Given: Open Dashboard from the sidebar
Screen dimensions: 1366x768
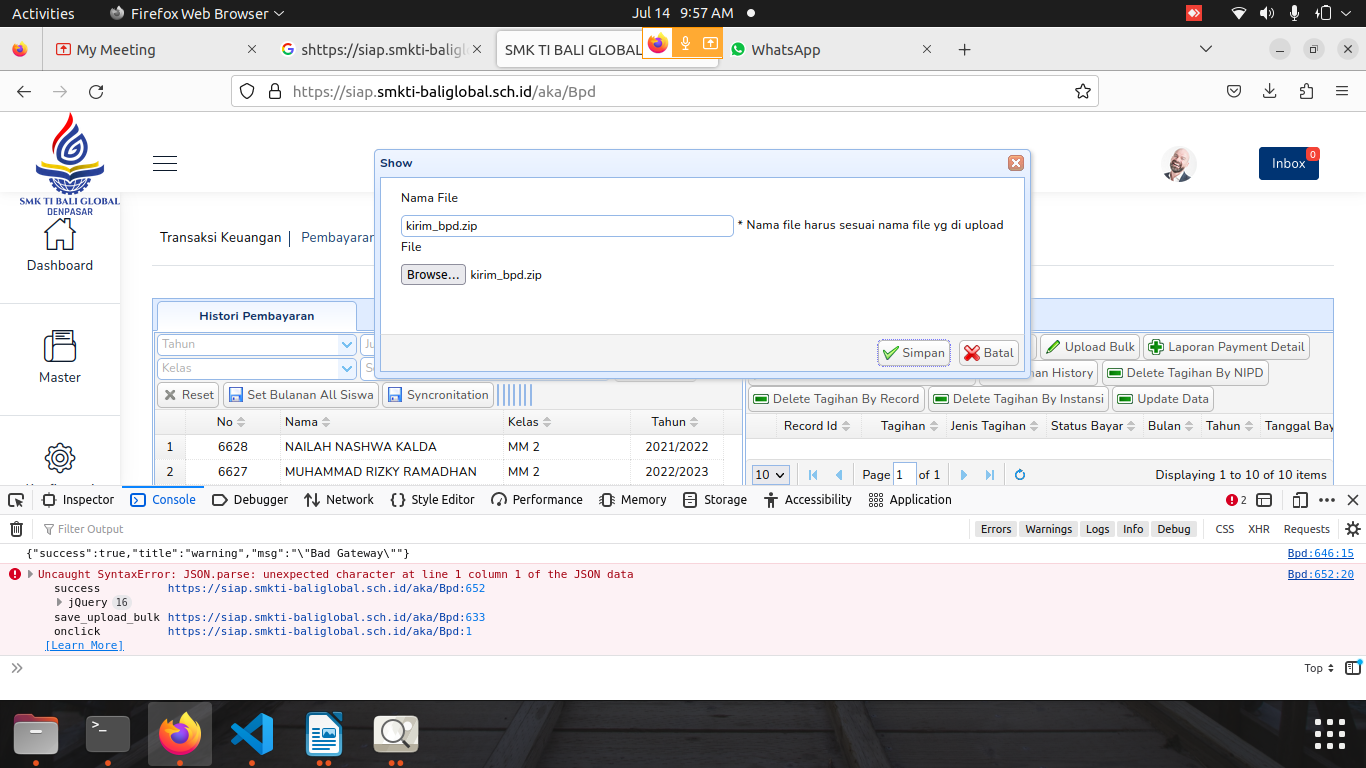Looking at the screenshot, I should pos(60,246).
